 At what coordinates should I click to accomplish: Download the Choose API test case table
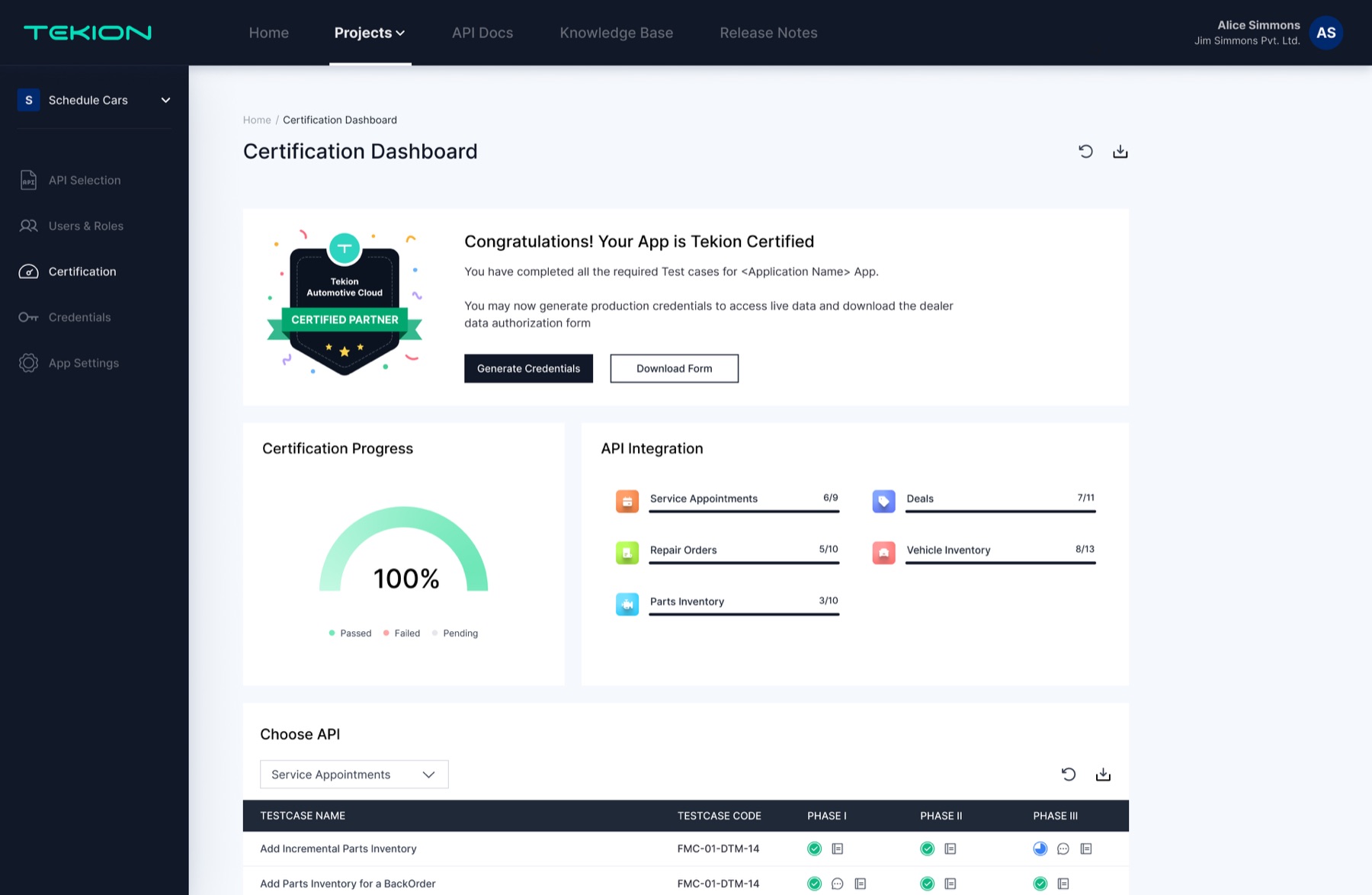pyautogui.click(x=1103, y=774)
